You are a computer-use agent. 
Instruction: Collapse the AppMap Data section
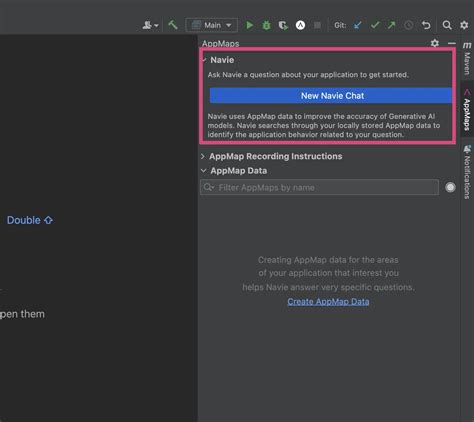pyautogui.click(x=203, y=171)
